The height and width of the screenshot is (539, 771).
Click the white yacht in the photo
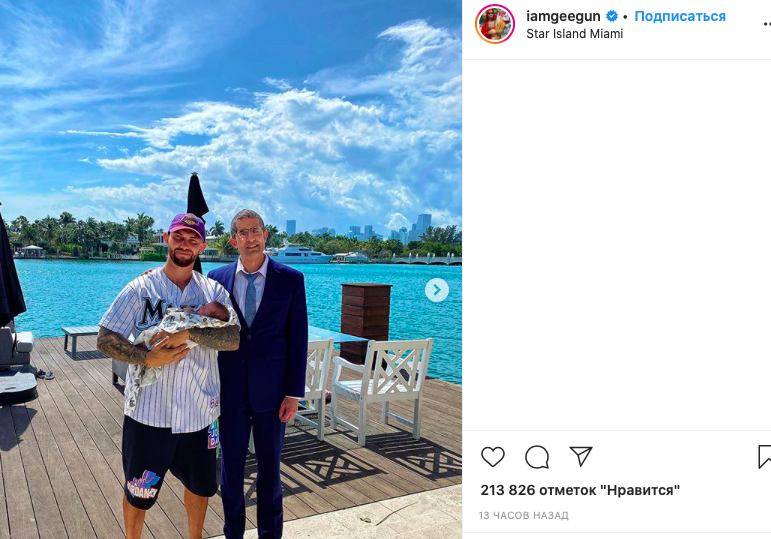pos(298,254)
